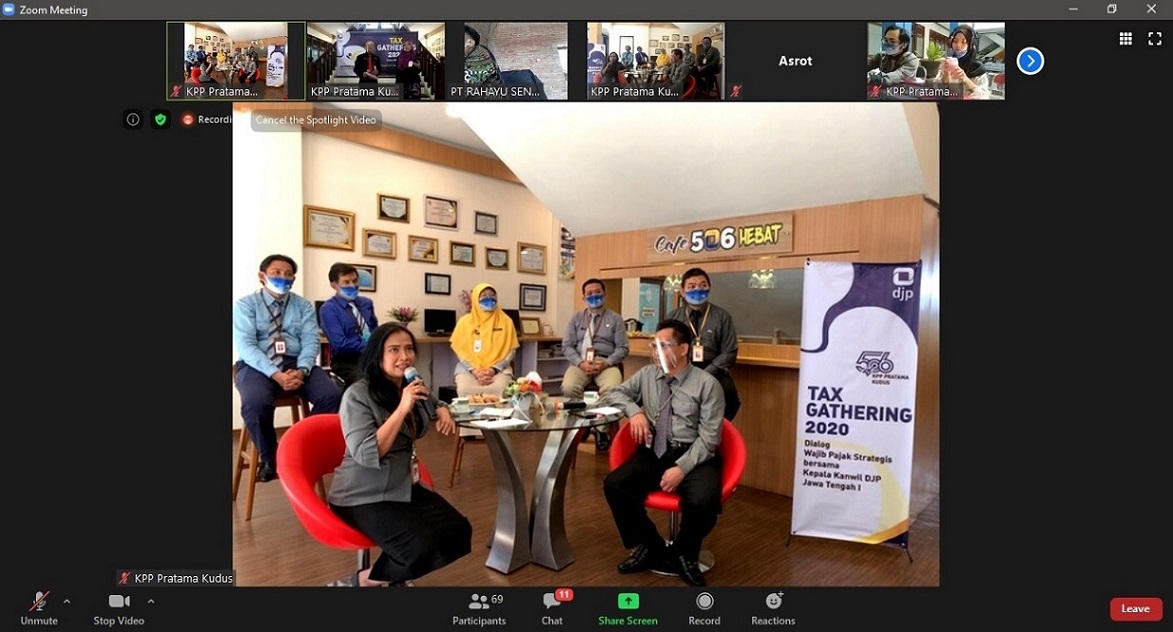
Task: Select the Asrot participant tile
Action: (x=795, y=61)
